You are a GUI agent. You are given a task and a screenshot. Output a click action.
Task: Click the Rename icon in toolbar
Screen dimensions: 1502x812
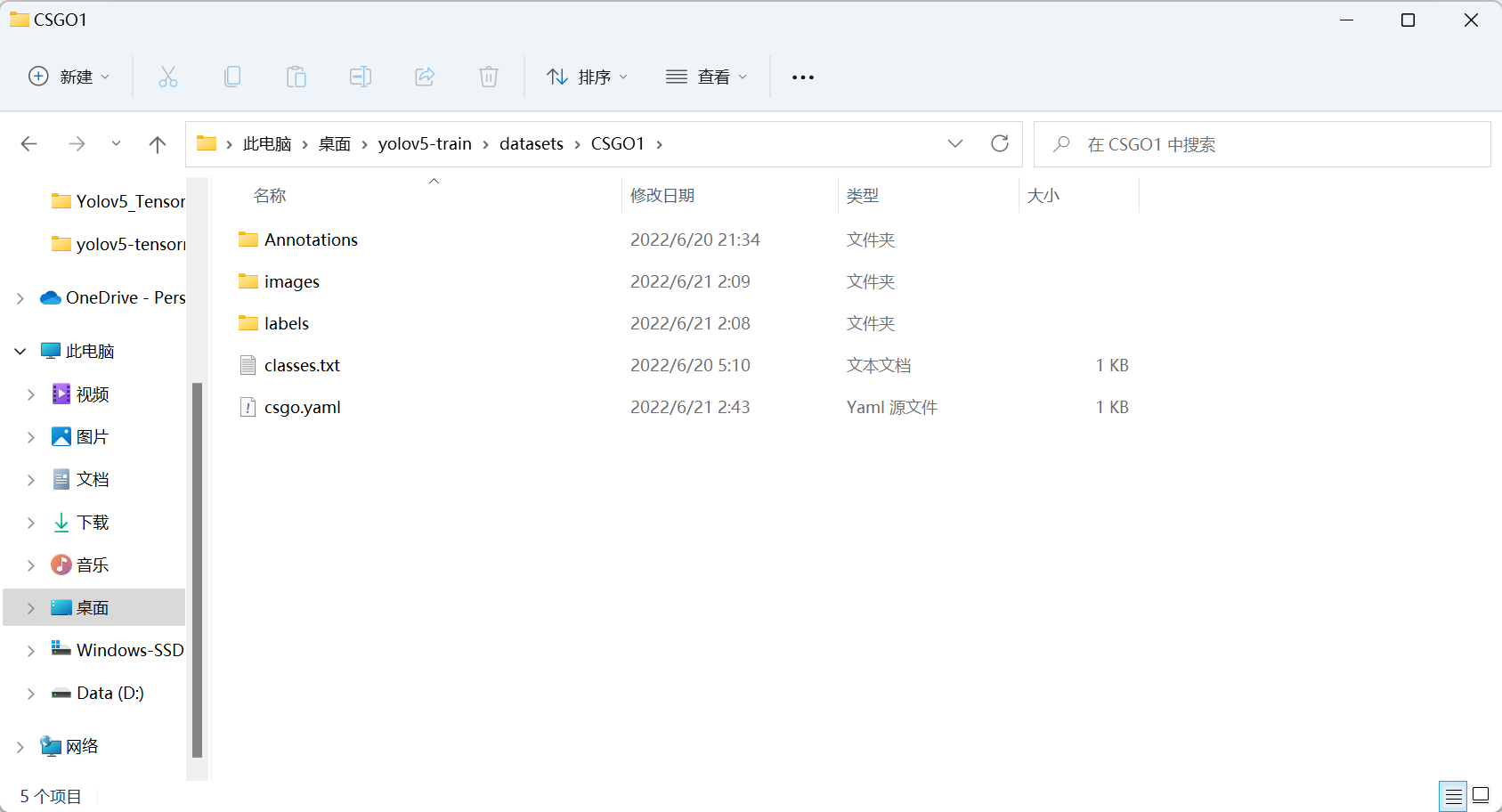click(361, 77)
